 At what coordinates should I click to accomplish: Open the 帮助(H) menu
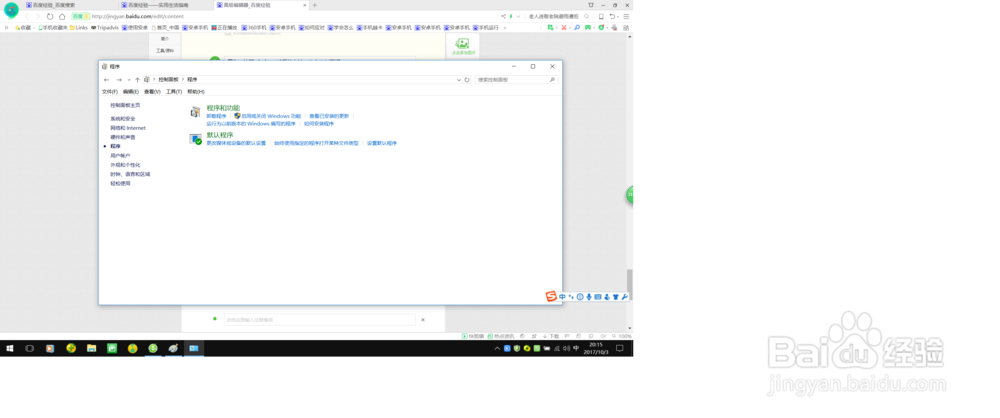click(x=196, y=92)
